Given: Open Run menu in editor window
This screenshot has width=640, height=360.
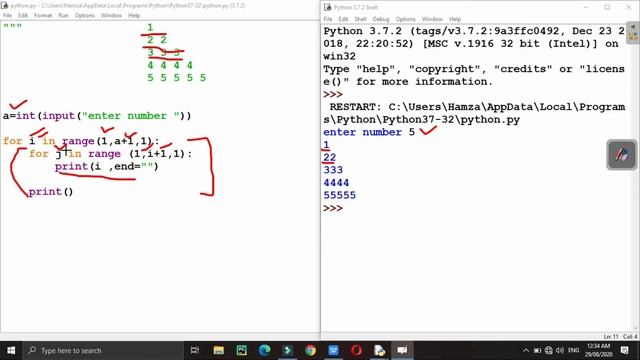Looking at the screenshot, I should point(63,15).
